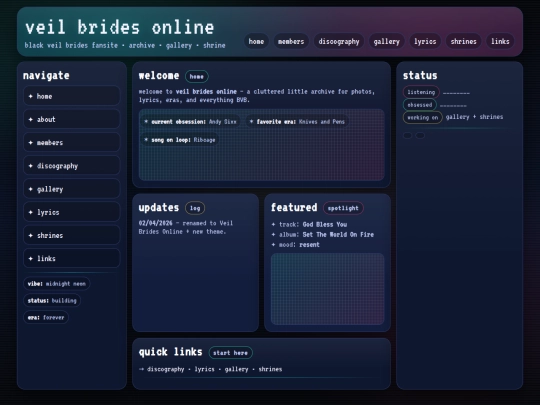Click gallery + shrines status text

474,117
